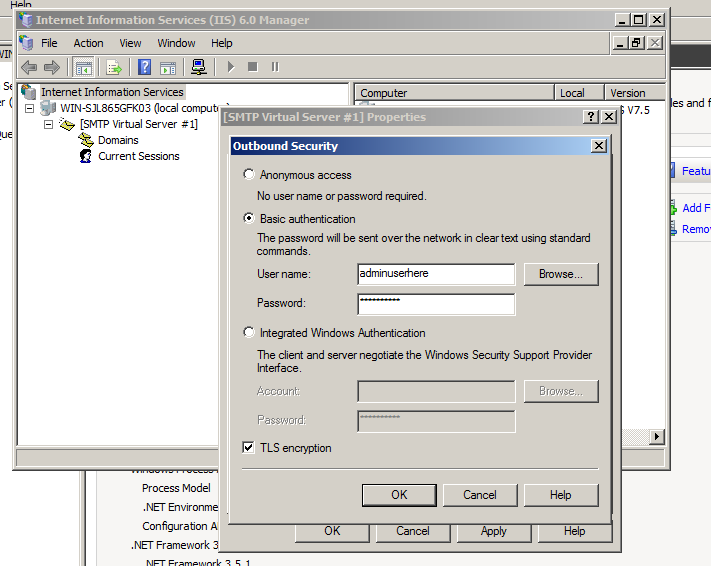Open the View menu
Screen dimensions: 711x566
point(130,43)
